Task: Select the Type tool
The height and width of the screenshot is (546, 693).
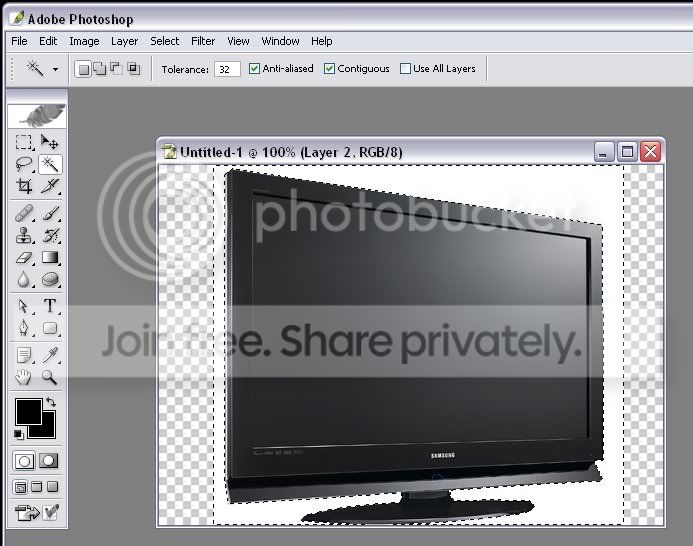Action: pyautogui.click(x=50, y=306)
